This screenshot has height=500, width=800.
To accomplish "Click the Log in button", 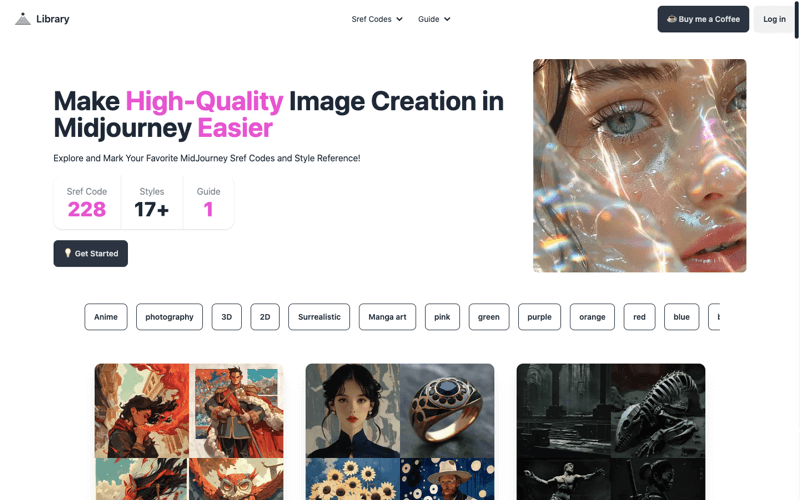I will [774, 19].
